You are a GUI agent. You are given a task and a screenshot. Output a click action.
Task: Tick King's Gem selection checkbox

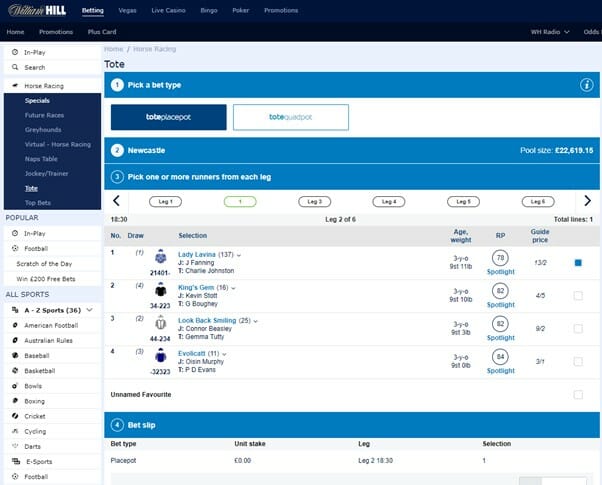point(578,296)
